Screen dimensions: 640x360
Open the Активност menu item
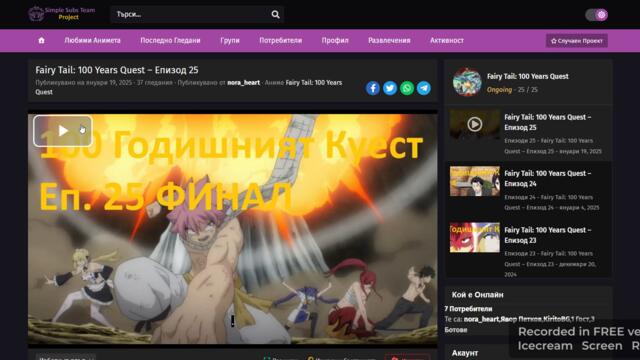point(447,40)
